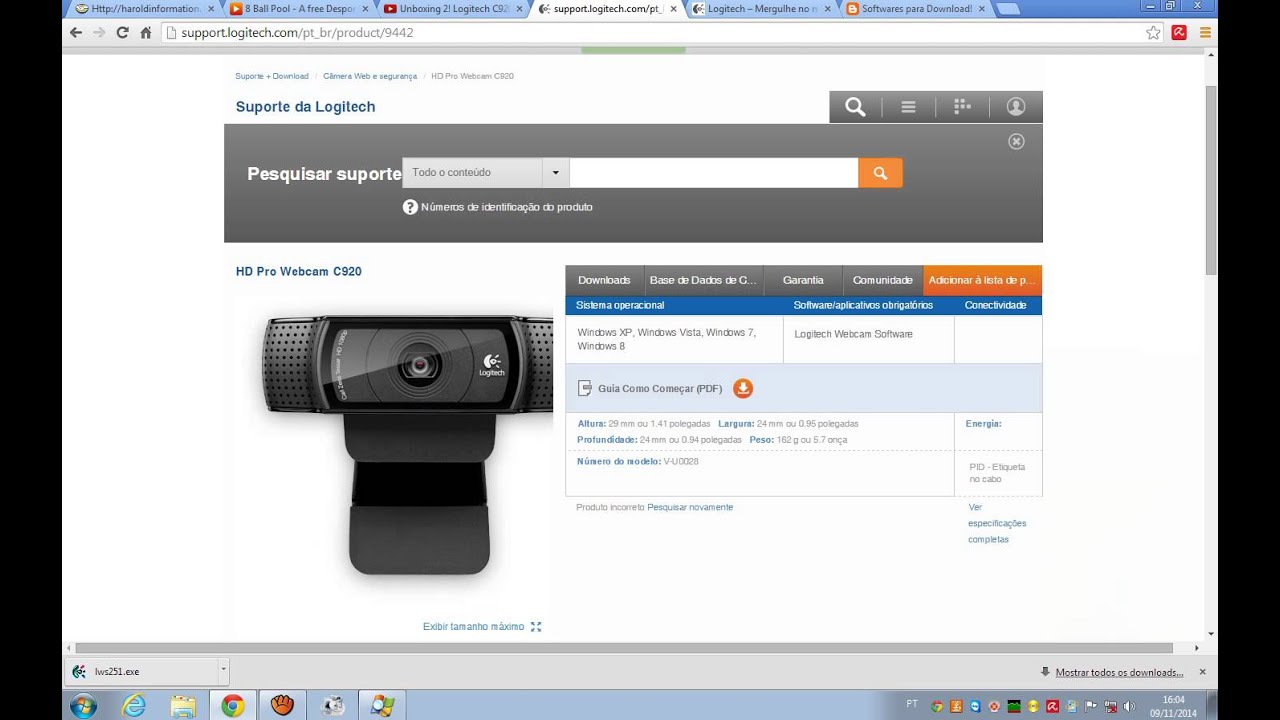Switch to the Base de Dados tab
The image size is (1280, 720).
coord(703,280)
